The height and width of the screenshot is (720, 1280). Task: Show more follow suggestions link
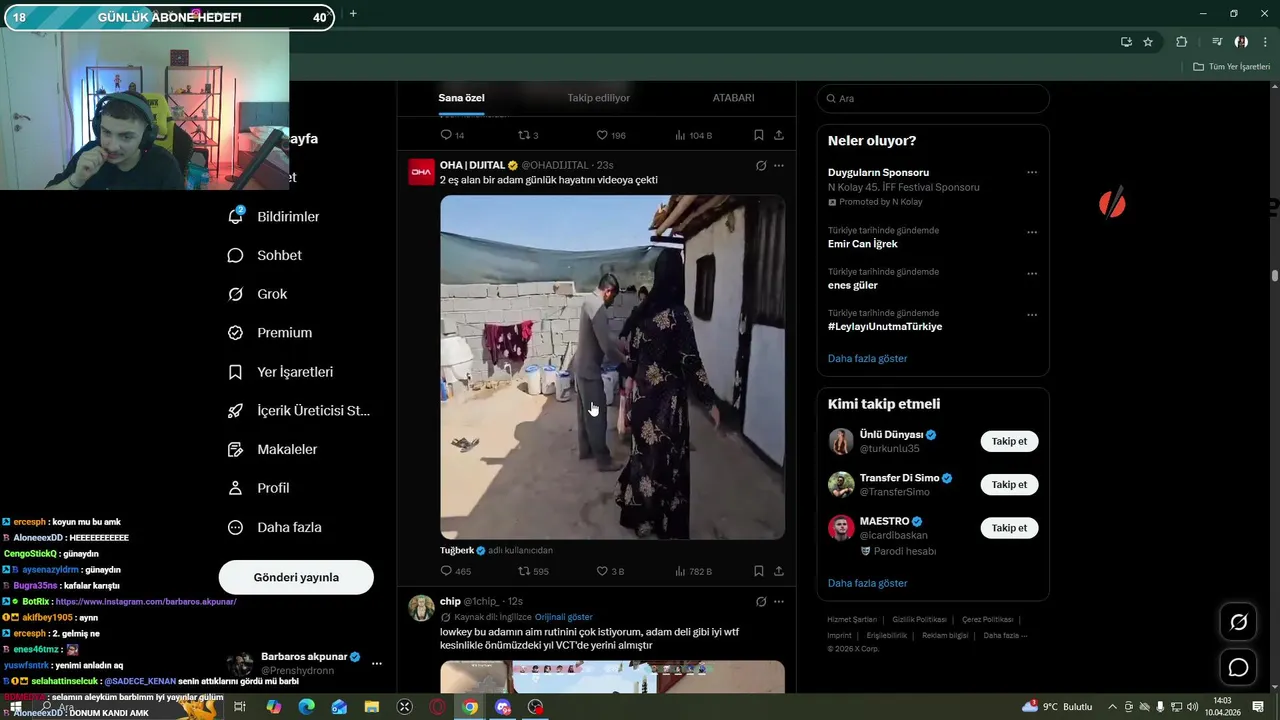click(x=867, y=583)
